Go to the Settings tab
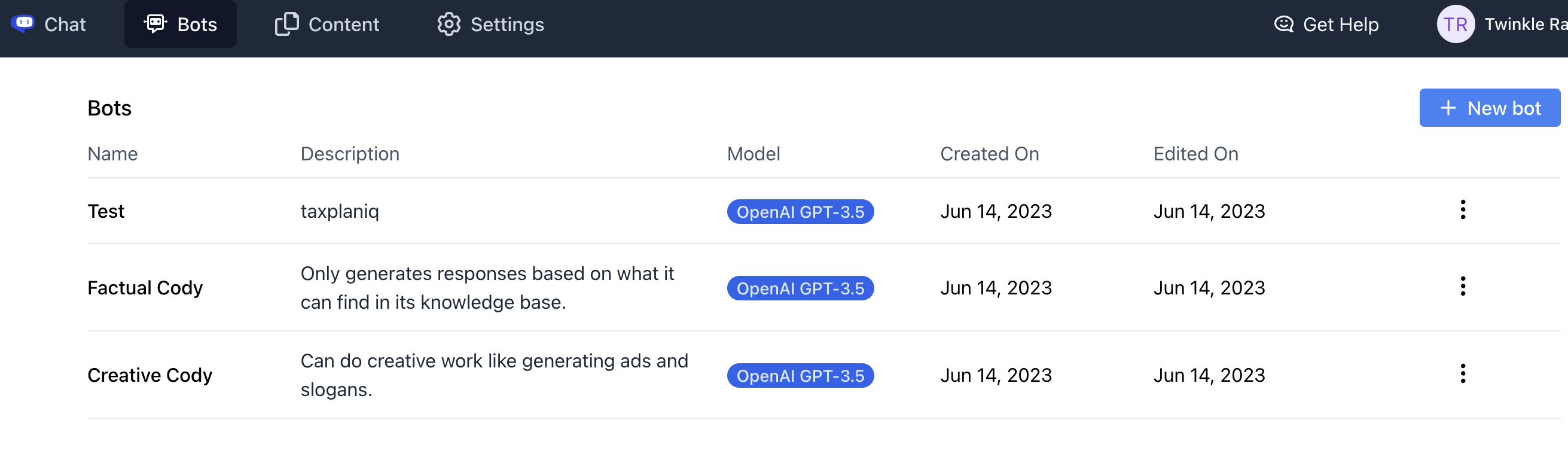 pyautogui.click(x=490, y=24)
